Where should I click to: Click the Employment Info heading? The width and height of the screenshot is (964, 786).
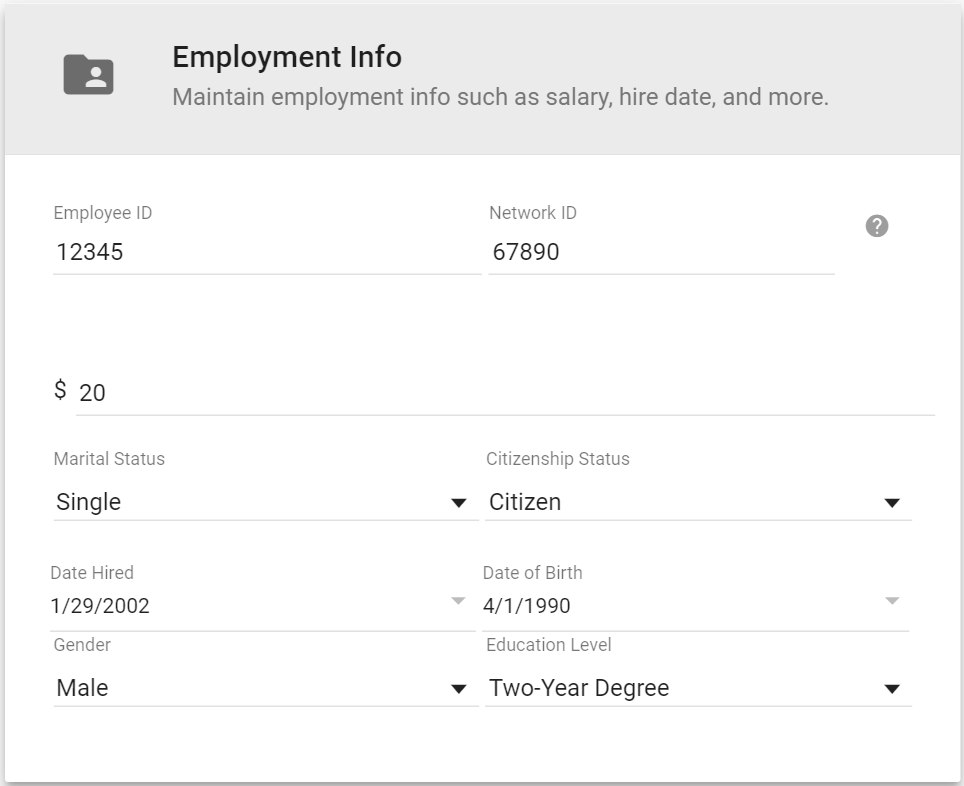click(287, 57)
